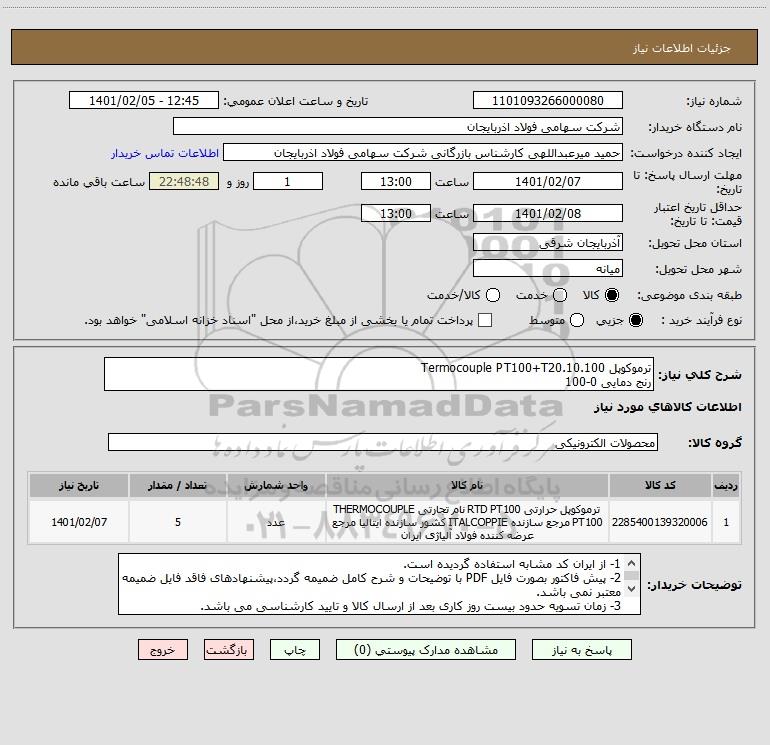Open مشاهده مدارک پیوستی (0) button
Screen dimensions: 770x745
click(x=426, y=650)
